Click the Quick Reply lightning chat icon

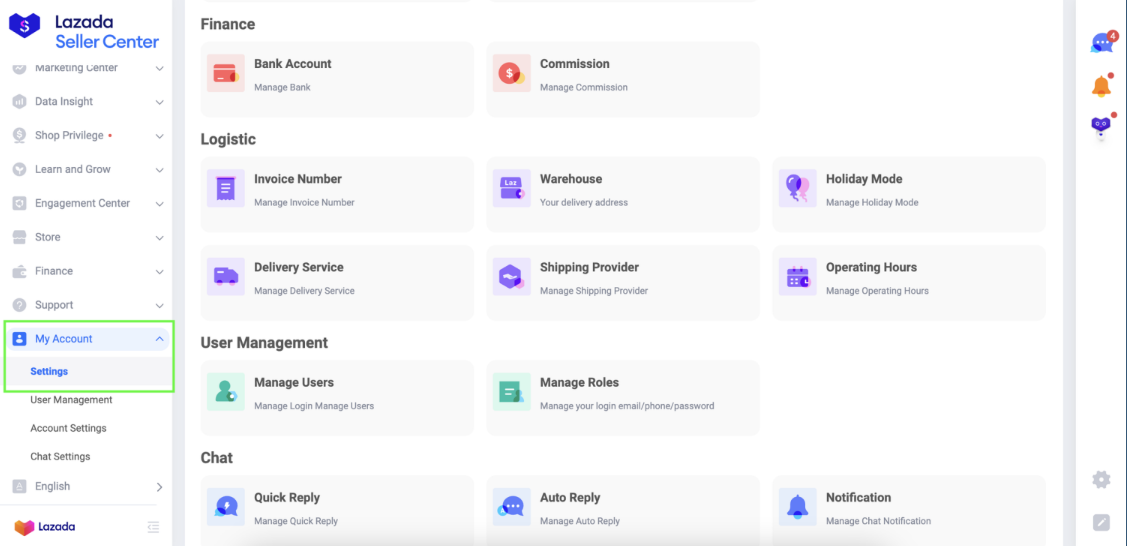(x=226, y=506)
